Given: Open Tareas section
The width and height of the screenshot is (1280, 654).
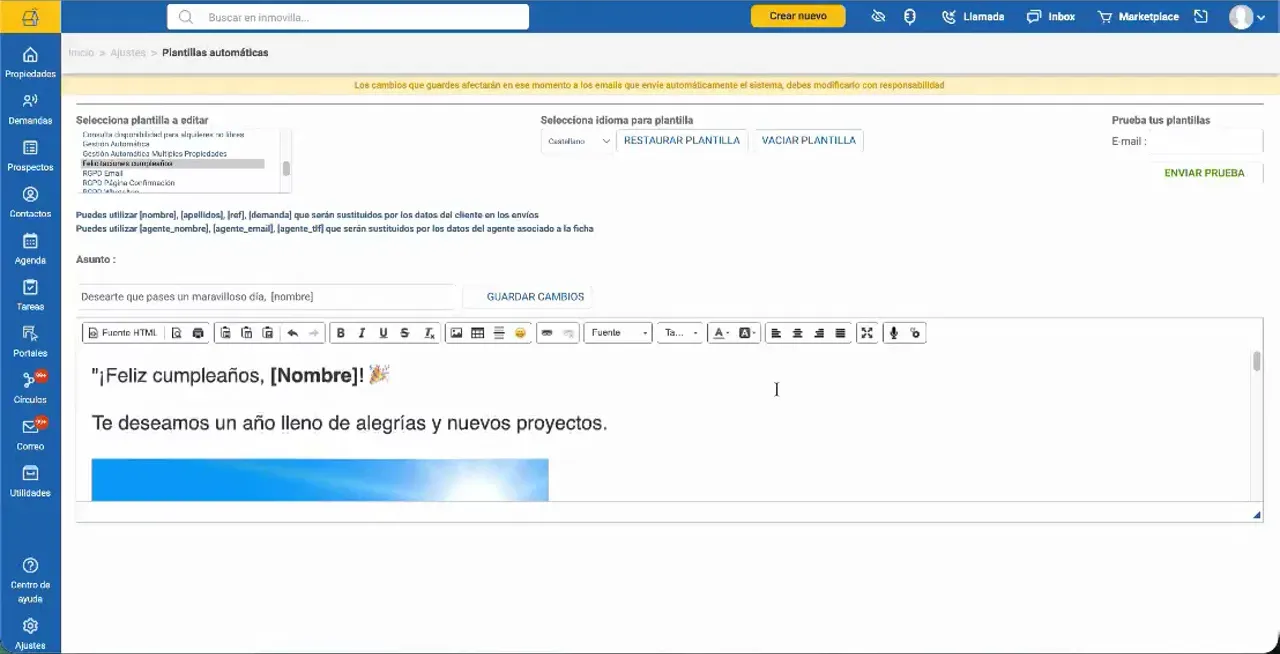Looking at the screenshot, I should tap(30, 294).
